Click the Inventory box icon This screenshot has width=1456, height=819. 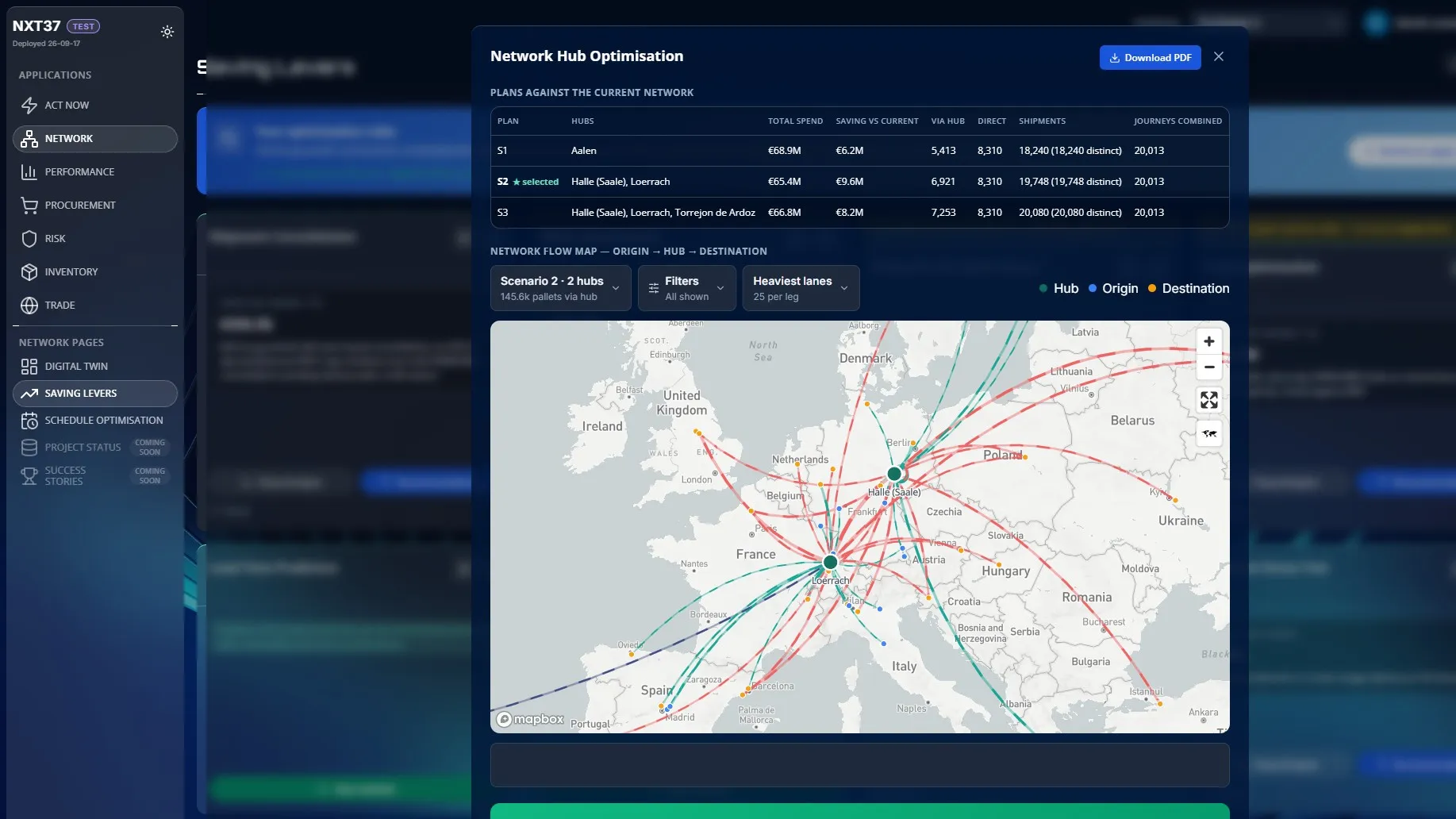[x=29, y=272]
